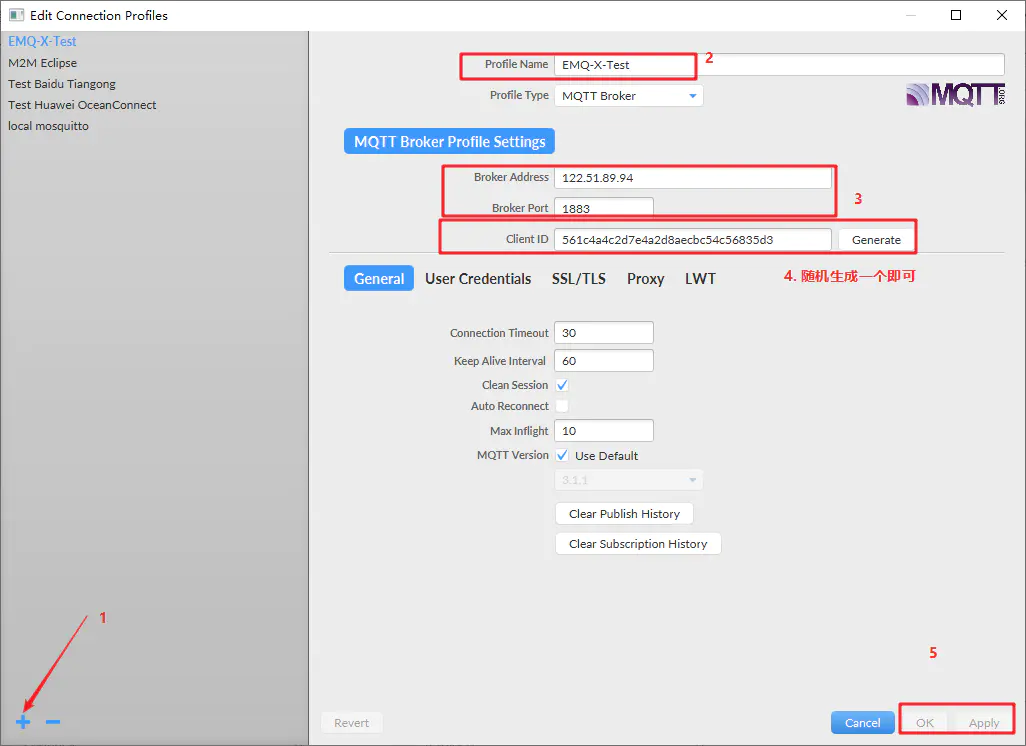The height and width of the screenshot is (746, 1026).
Task: Enable the Auto Reconnect checkbox
Action: 562,406
